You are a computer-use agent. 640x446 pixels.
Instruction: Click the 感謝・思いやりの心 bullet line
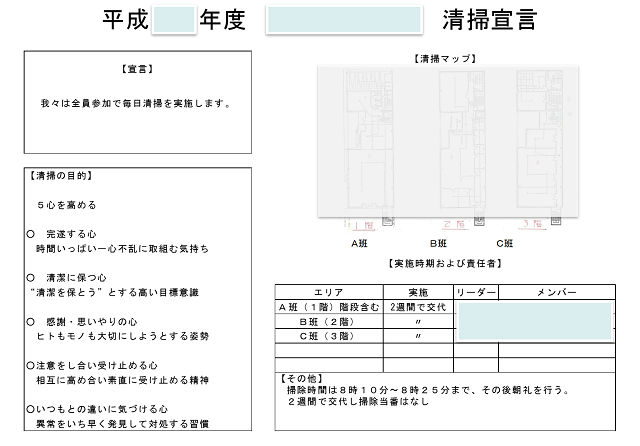[82, 322]
